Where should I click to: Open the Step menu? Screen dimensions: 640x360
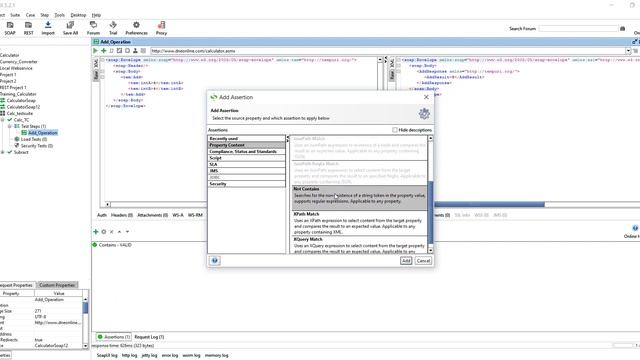pyautogui.click(x=44, y=15)
